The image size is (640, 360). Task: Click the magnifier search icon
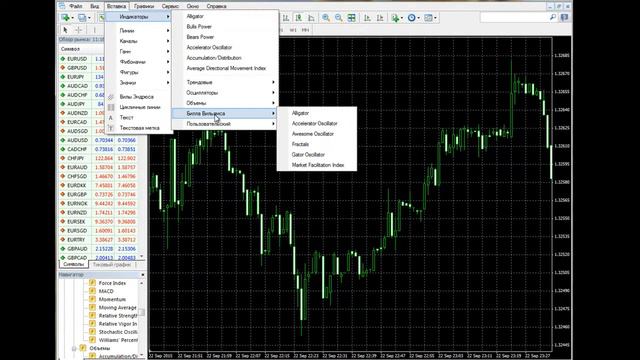click(x=553, y=17)
